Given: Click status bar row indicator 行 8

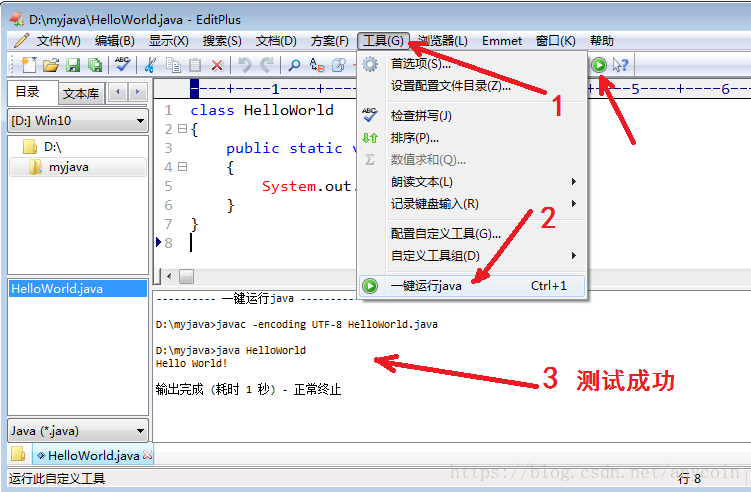Looking at the screenshot, I should point(690,478).
